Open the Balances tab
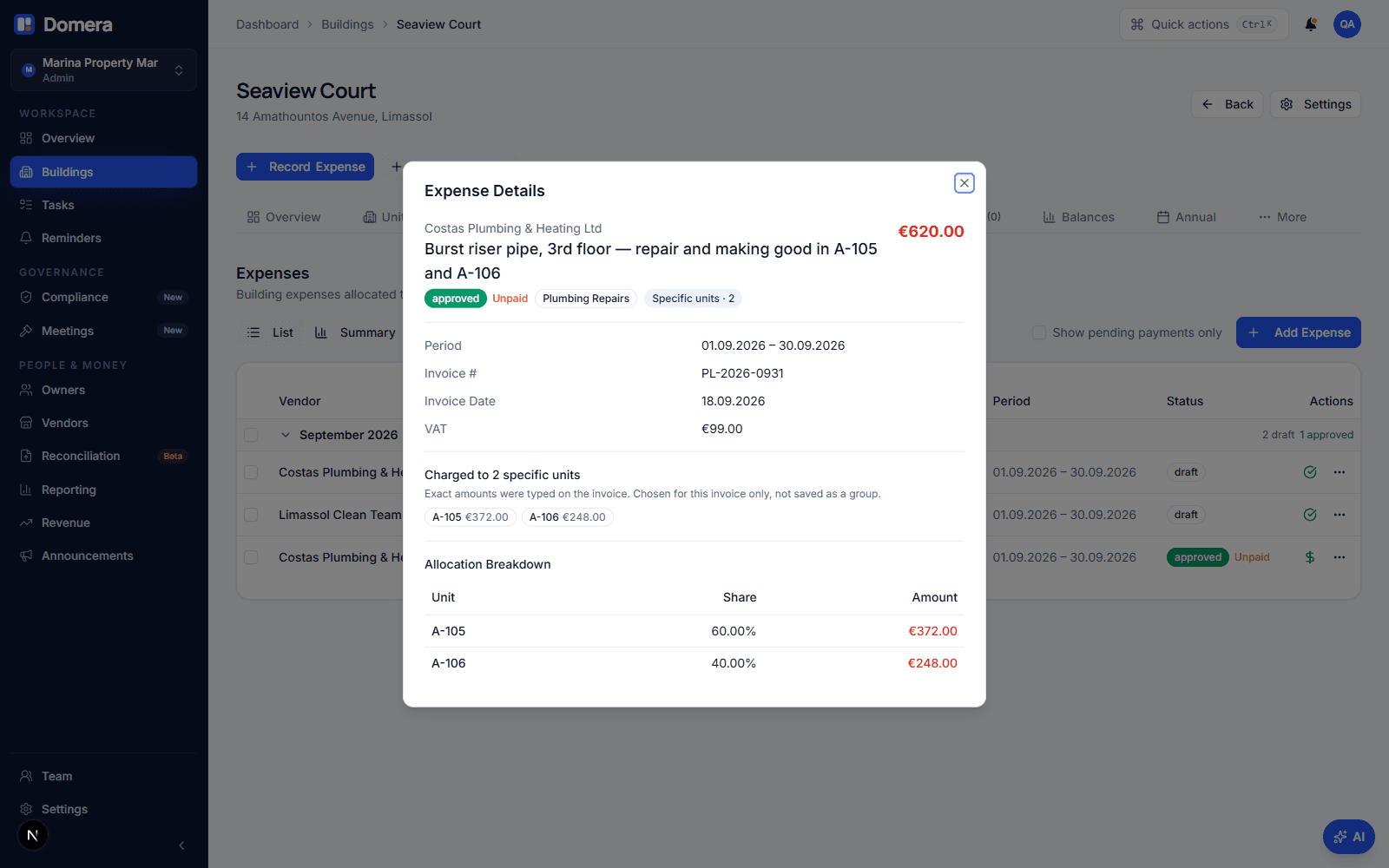Viewport: 1389px width, 868px height. pyautogui.click(x=1078, y=217)
